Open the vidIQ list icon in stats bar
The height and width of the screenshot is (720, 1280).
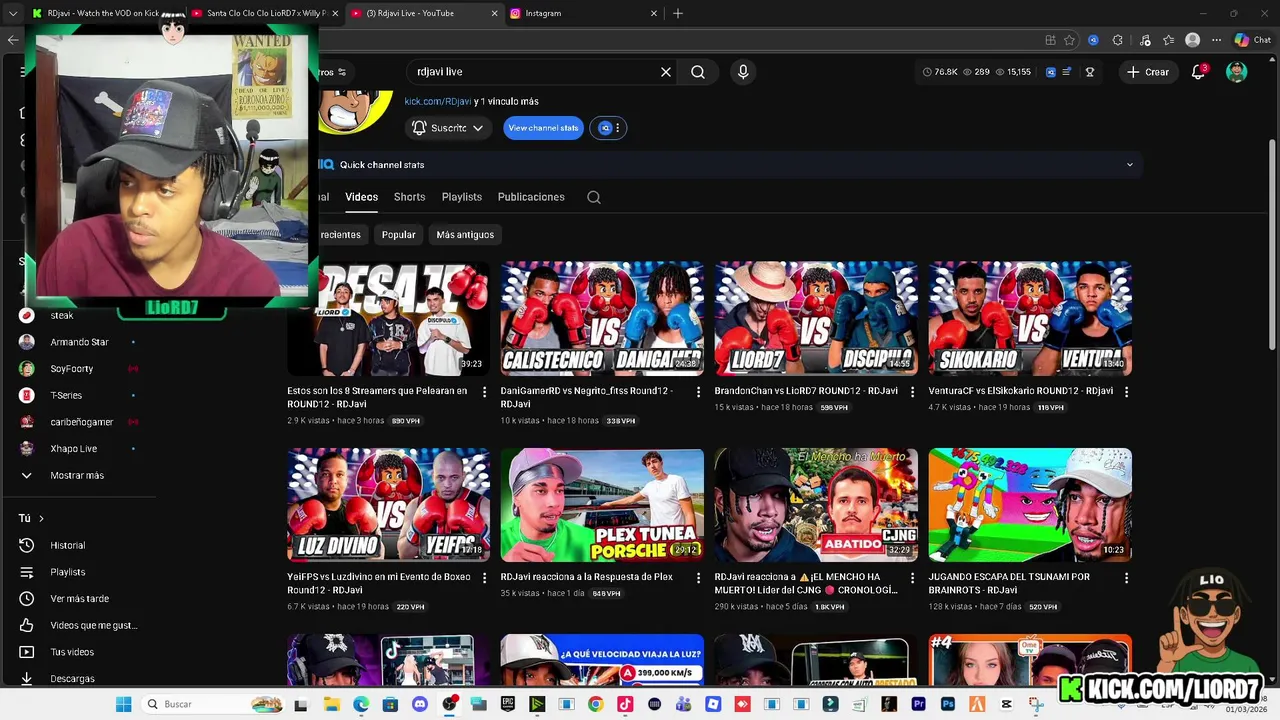point(1067,72)
